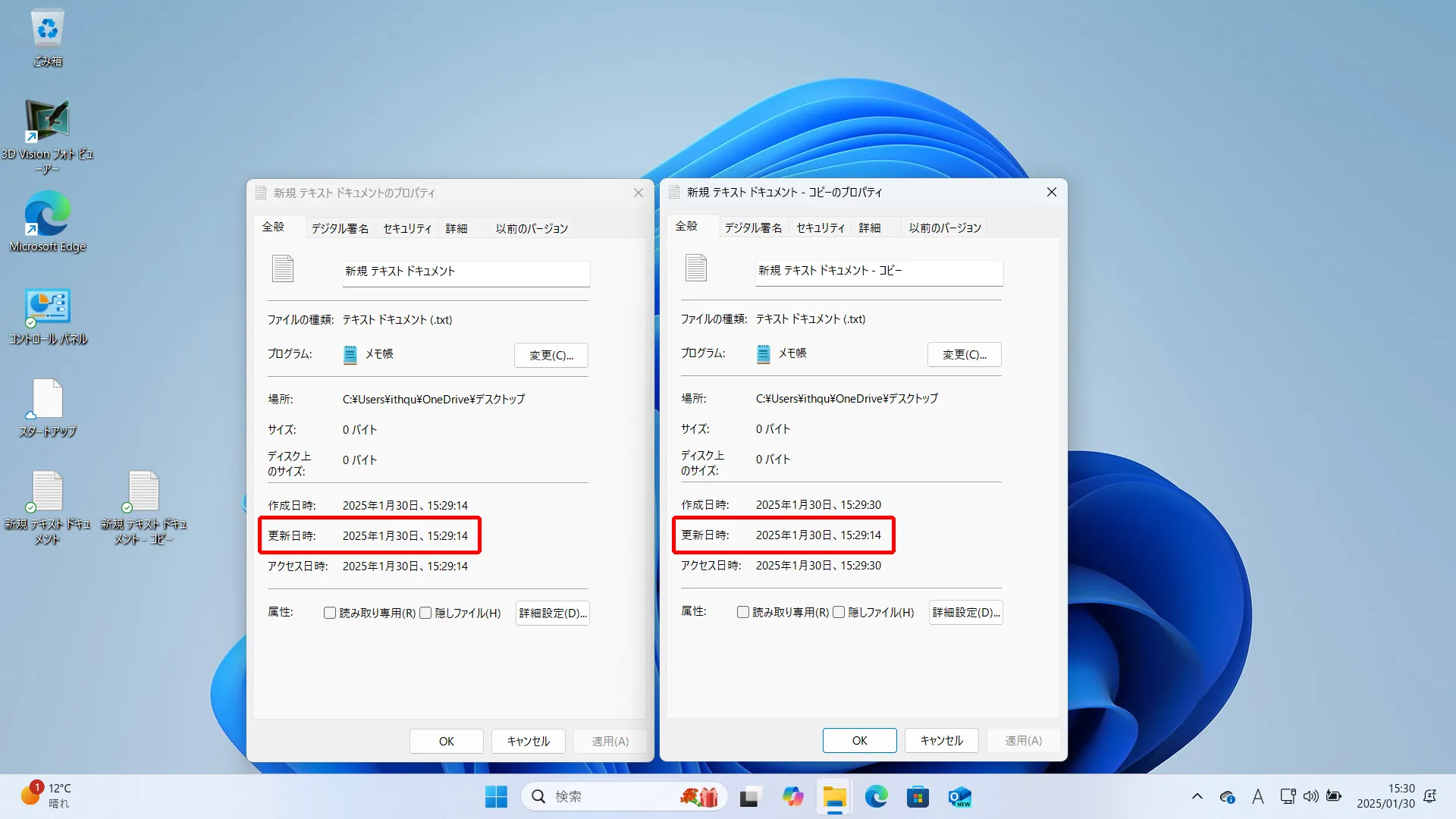Screen dimensions: 1456x819
Task: Click キャンセル in the コピー properties dialog
Action: pos(942,740)
